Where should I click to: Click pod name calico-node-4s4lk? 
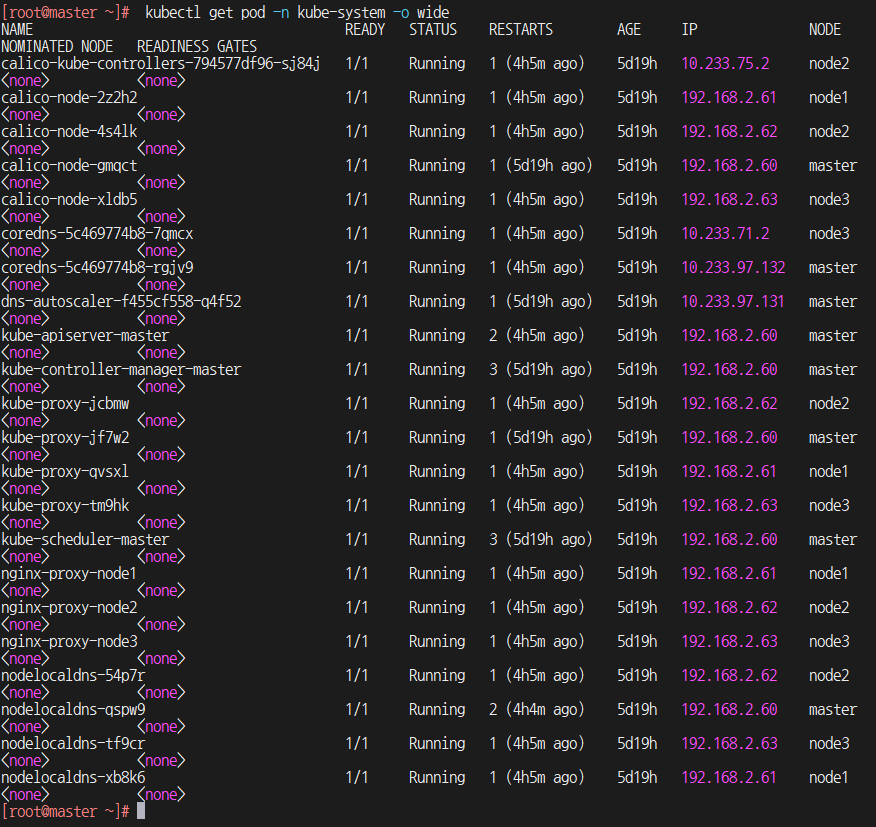tap(69, 132)
